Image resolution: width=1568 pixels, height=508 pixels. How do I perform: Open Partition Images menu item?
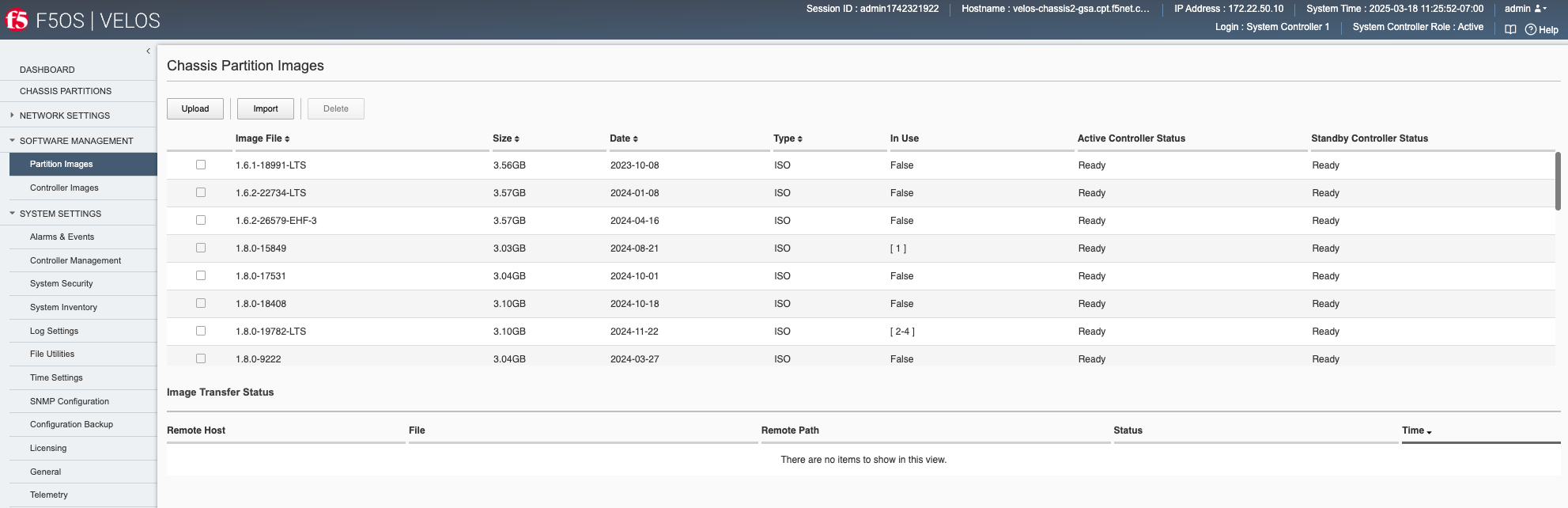pyautogui.click(x=83, y=164)
